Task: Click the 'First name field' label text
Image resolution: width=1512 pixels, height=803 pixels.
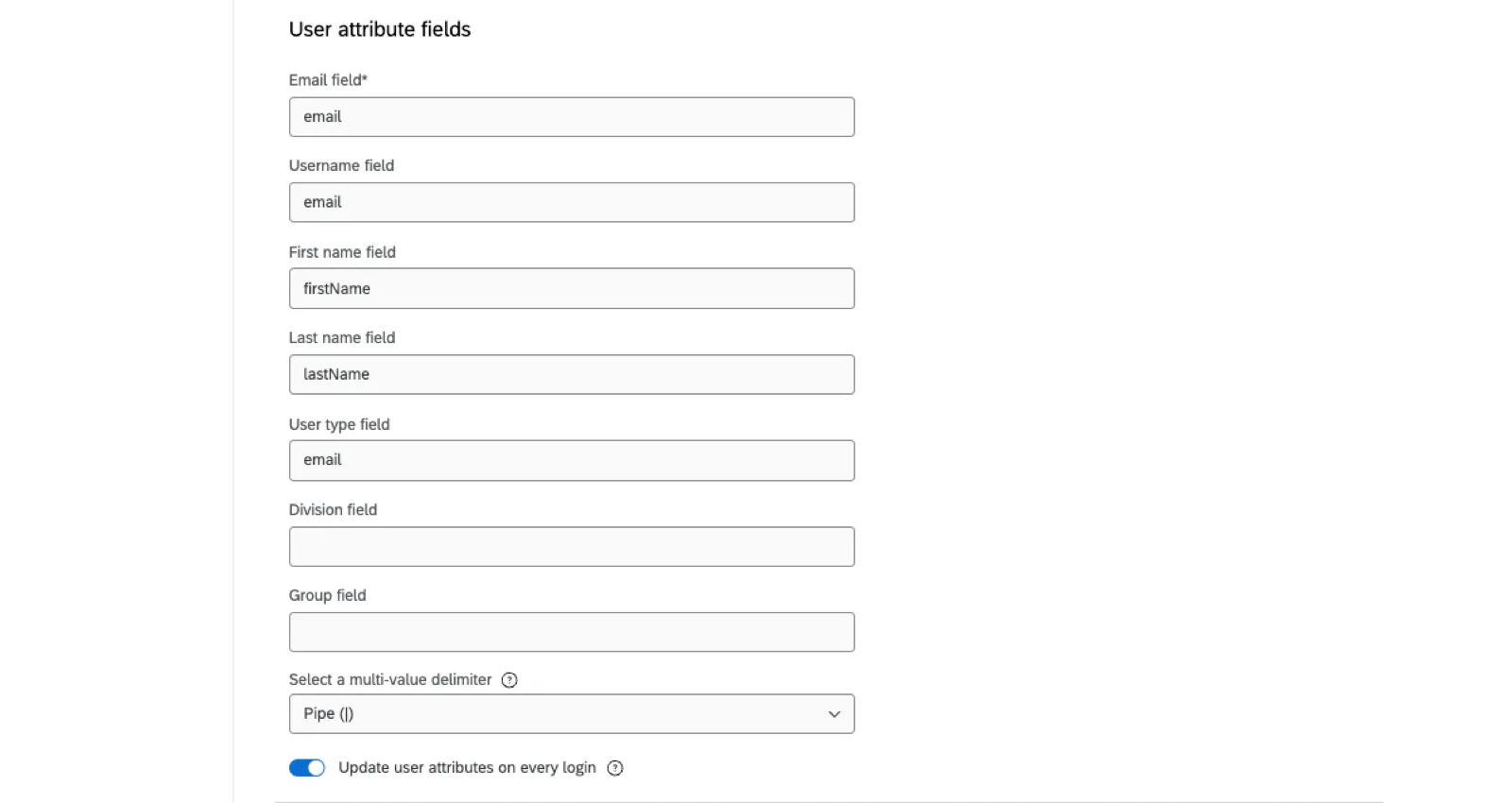Action: click(x=342, y=252)
